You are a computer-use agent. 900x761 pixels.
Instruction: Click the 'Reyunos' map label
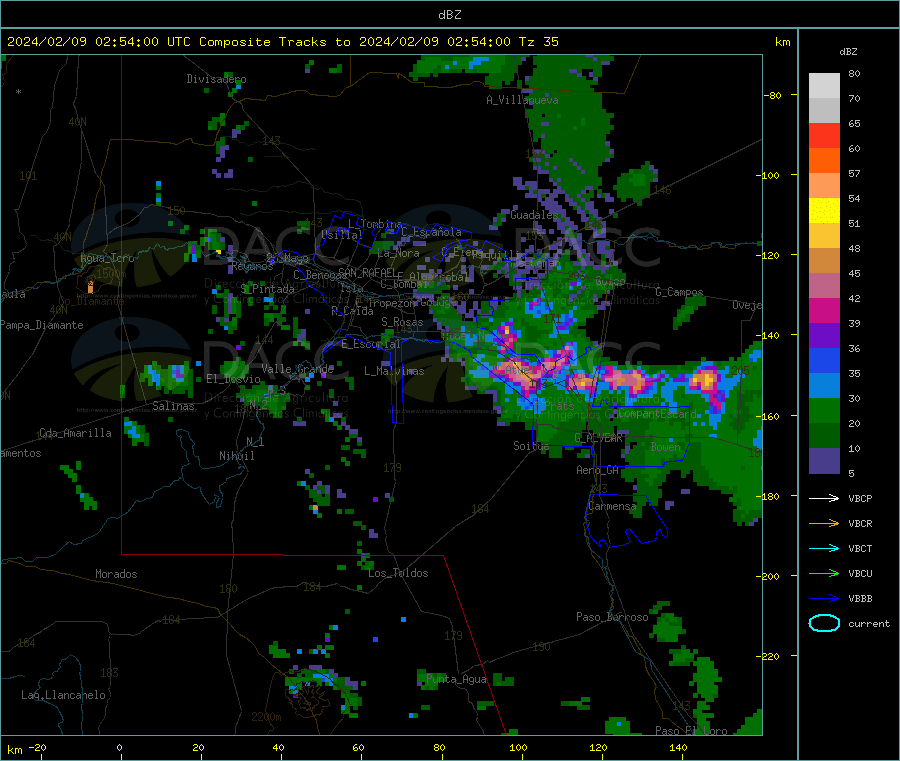(x=253, y=266)
